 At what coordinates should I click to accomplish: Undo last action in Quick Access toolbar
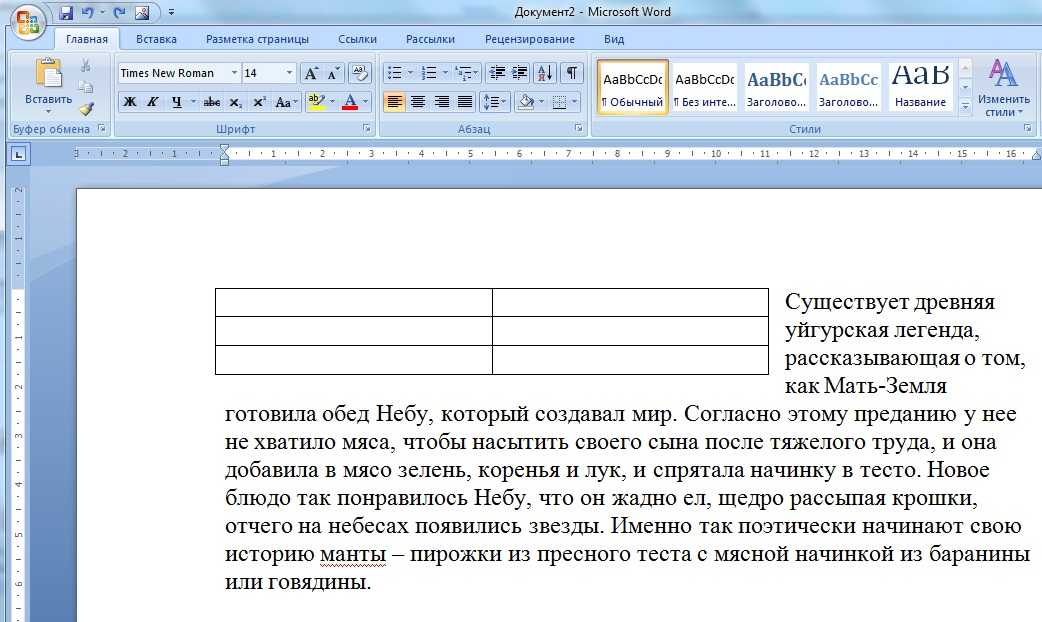(87, 13)
